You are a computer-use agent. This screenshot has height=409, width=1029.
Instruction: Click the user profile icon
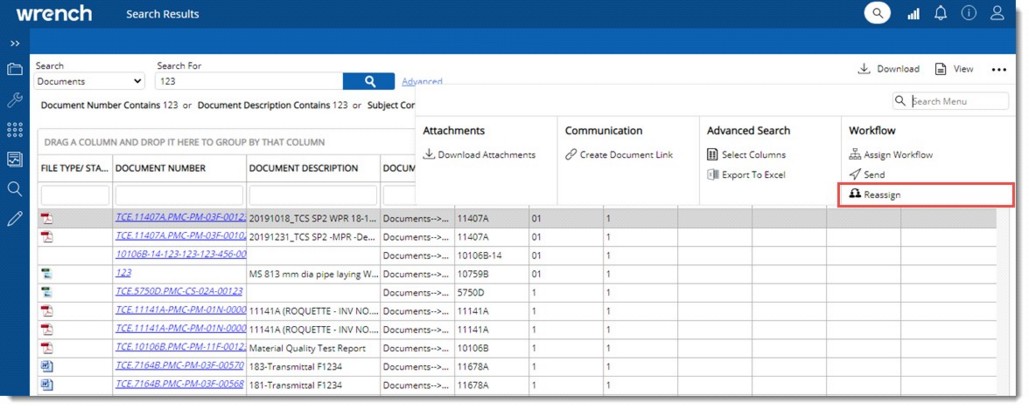(997, 14)
